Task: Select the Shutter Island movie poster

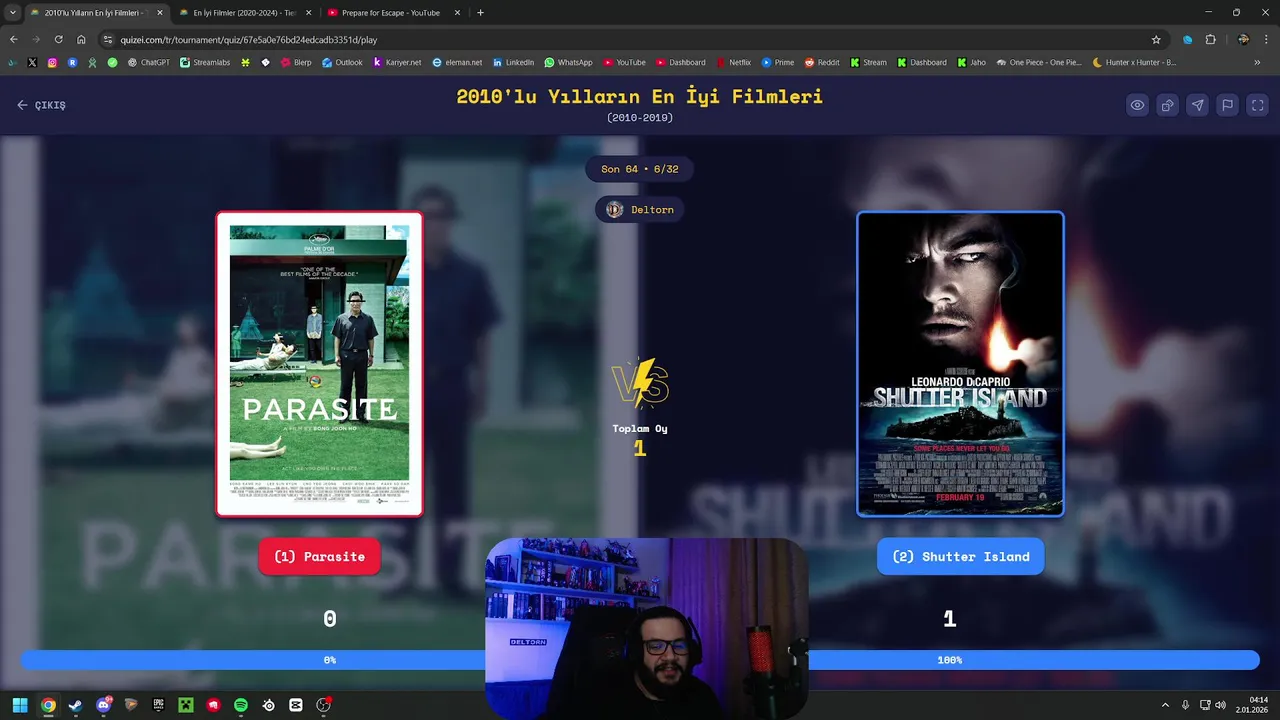Action: pyautogui.click(x=960, y=364)
